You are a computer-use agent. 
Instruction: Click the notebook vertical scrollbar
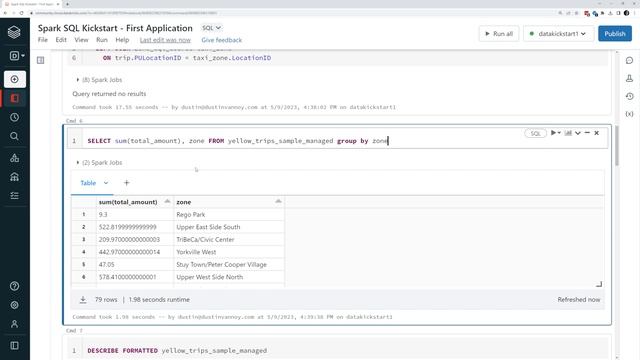click(617, 146)
